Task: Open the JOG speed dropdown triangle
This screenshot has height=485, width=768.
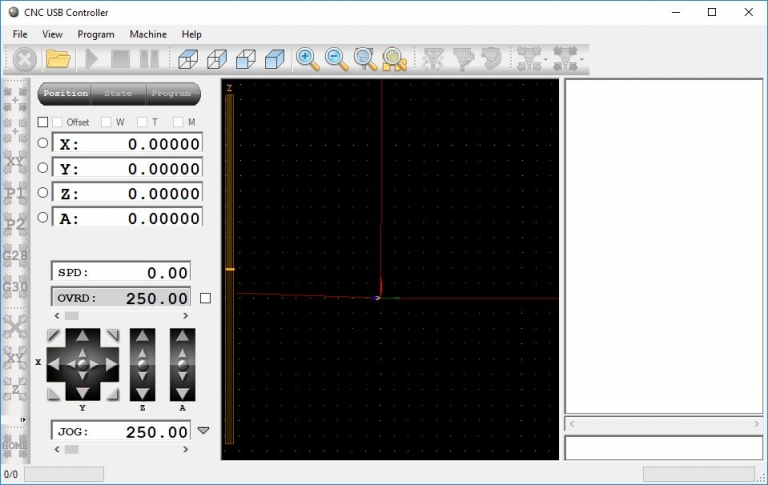Action: [203, 431]
